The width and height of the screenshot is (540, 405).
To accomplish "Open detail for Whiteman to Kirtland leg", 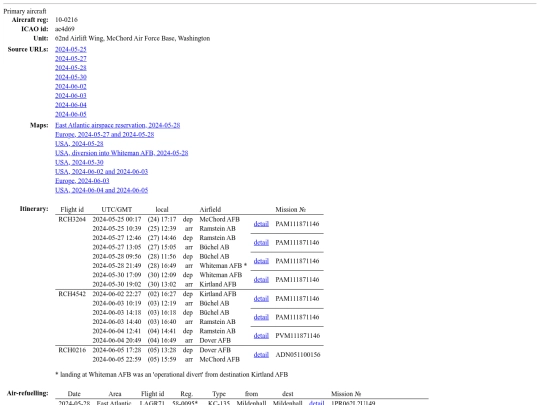I will (261, 280).
